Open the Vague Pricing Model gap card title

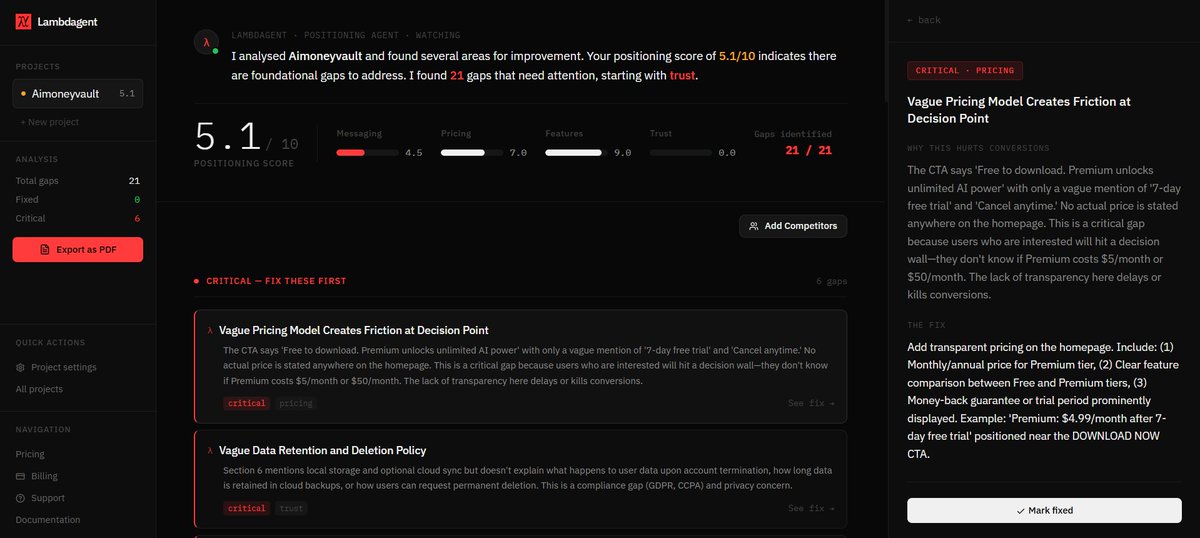(x=354, y=330)
